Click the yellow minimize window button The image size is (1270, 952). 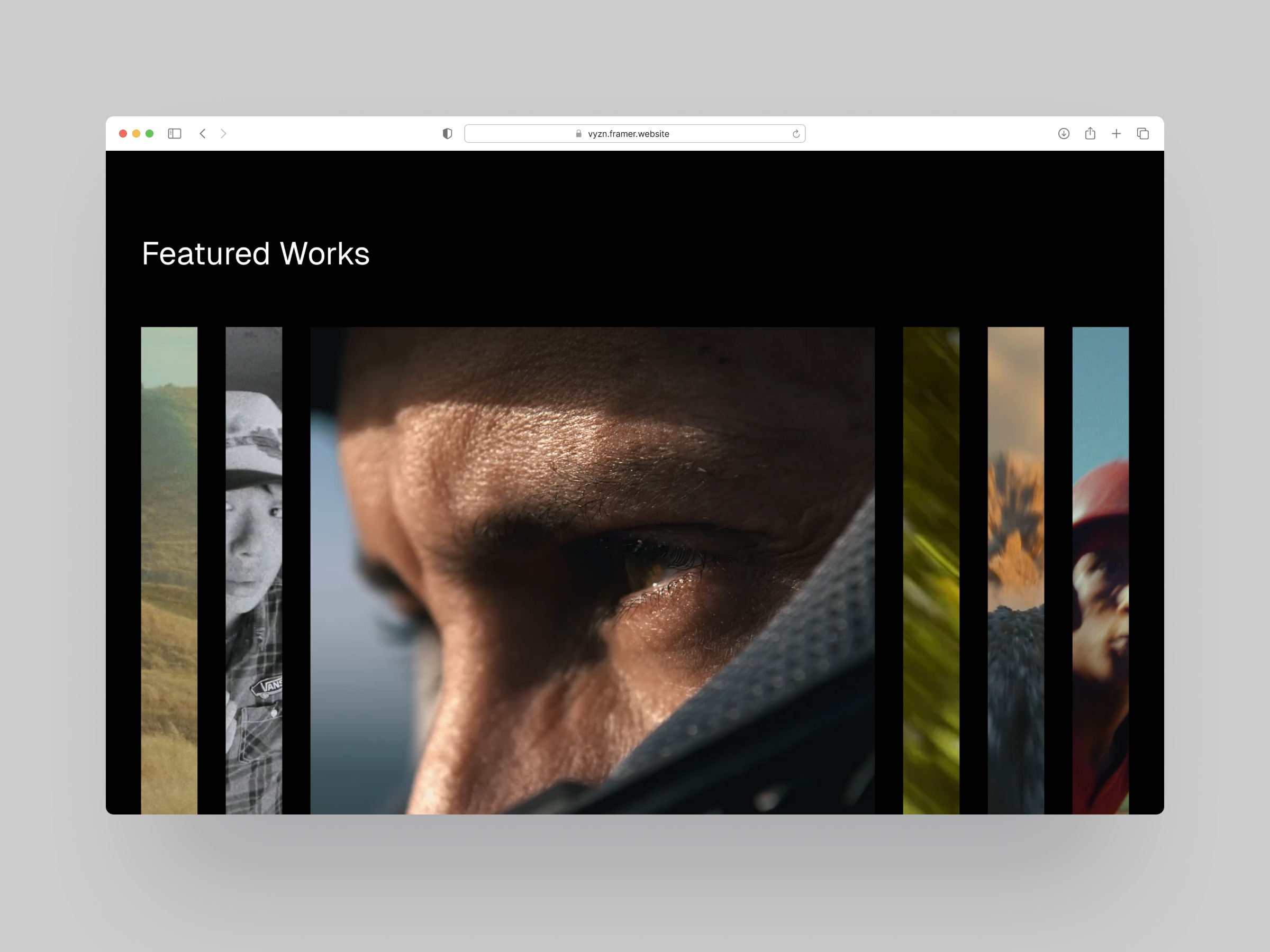point(136,134)
